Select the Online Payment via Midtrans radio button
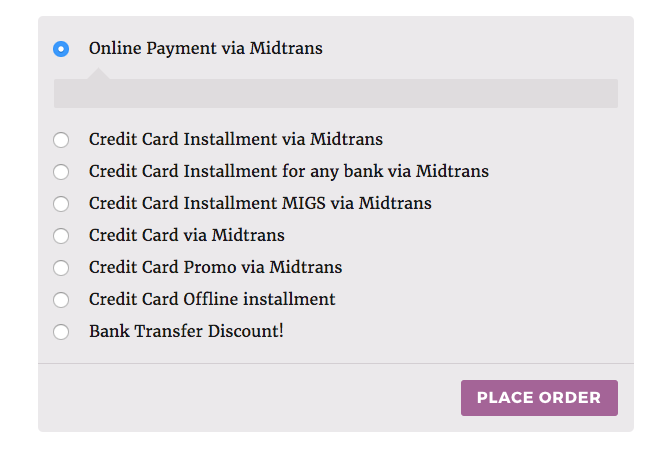The height and width of the screenshot is (453, 653). 62,48
